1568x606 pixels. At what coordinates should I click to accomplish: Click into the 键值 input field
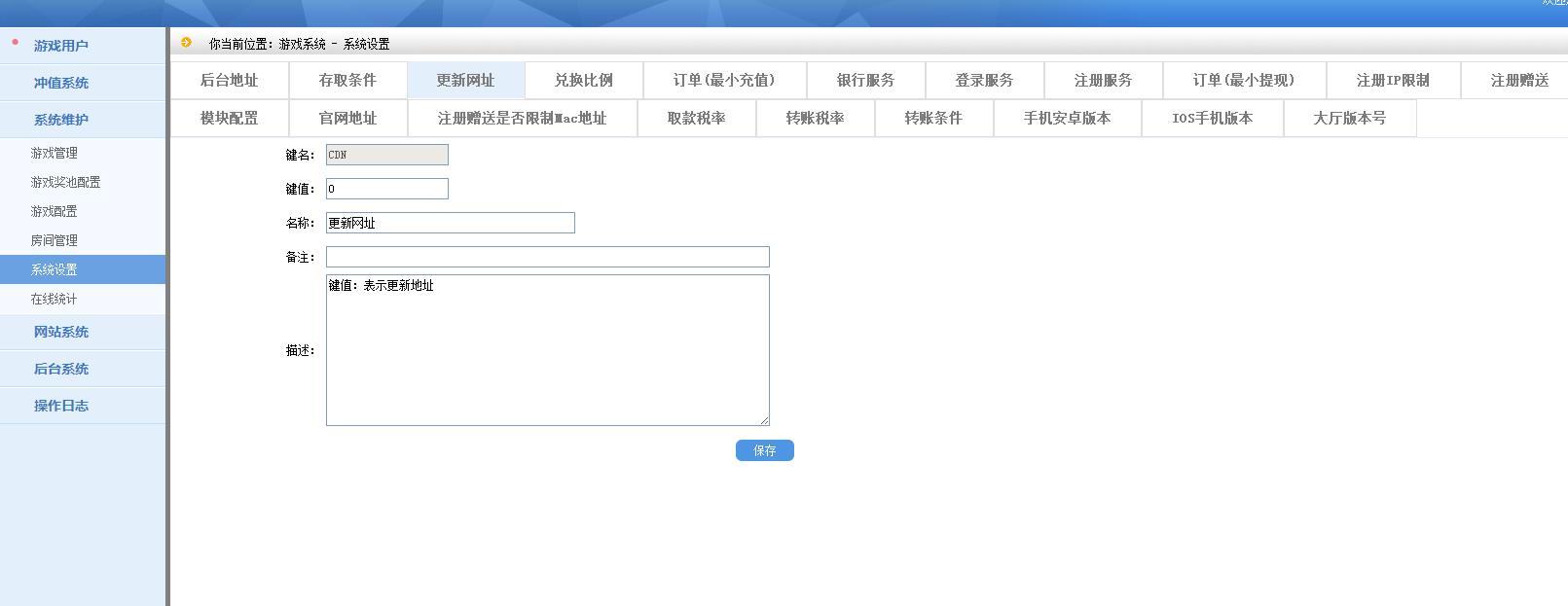[386, 189]
